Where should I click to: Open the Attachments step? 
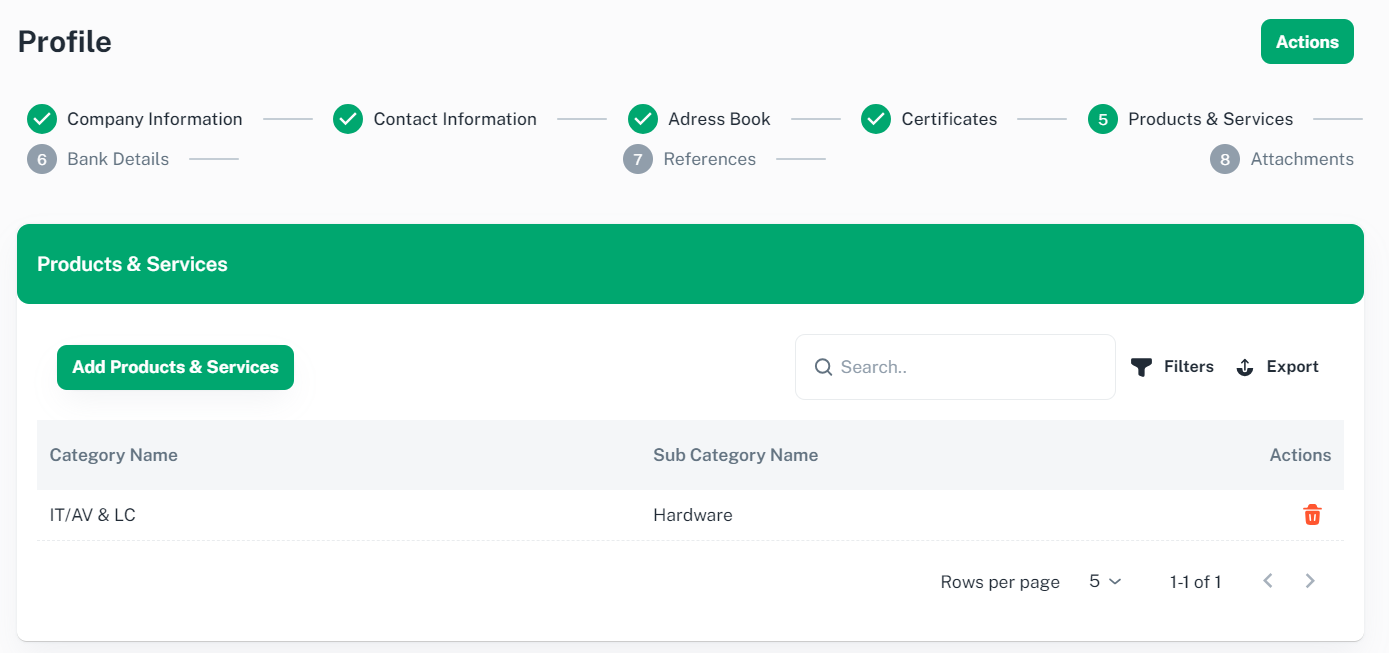[x=1301, y=159]
